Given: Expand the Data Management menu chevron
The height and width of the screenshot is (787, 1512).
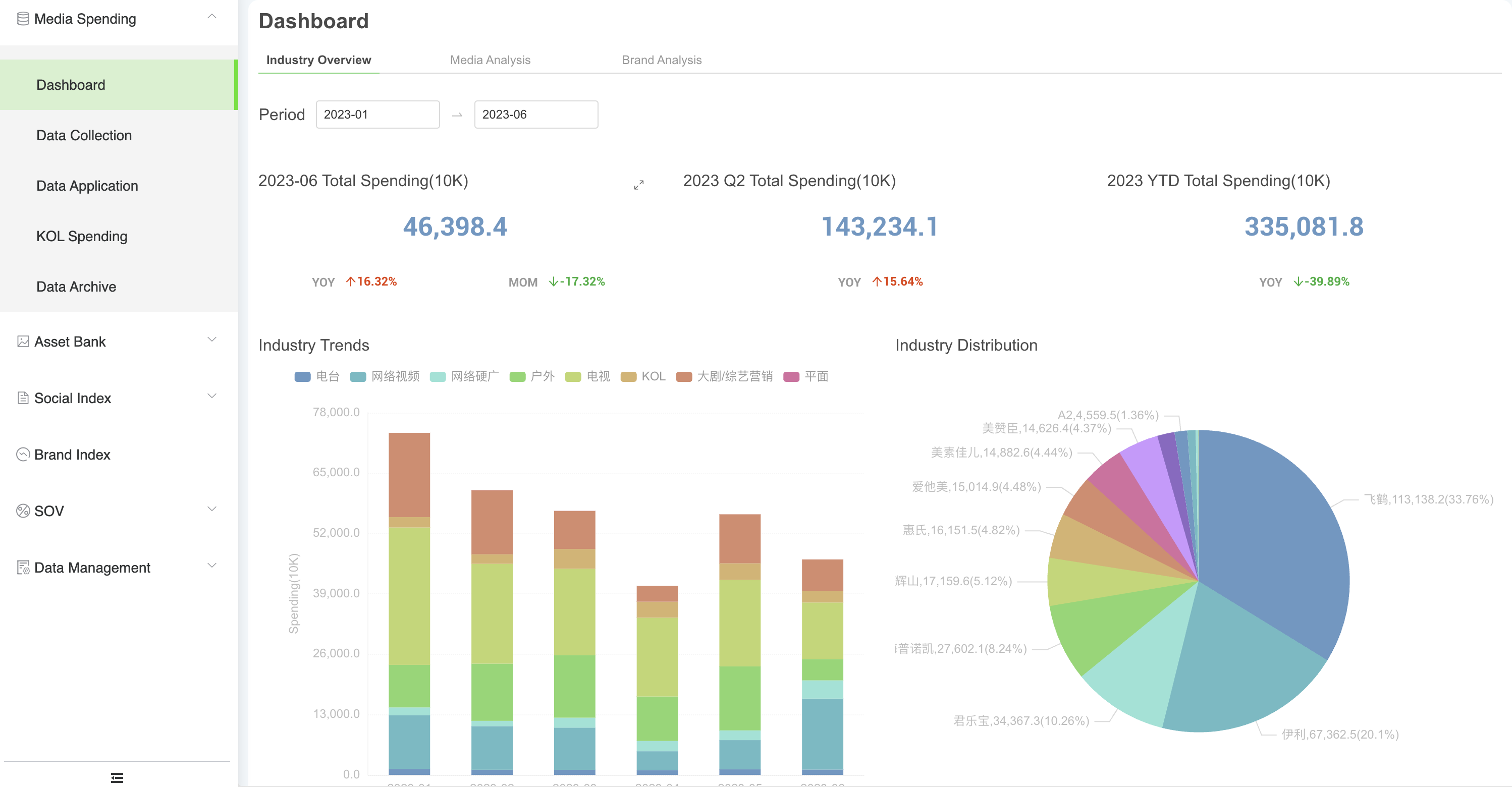Looking at the screenshot, I should [212, 565].
